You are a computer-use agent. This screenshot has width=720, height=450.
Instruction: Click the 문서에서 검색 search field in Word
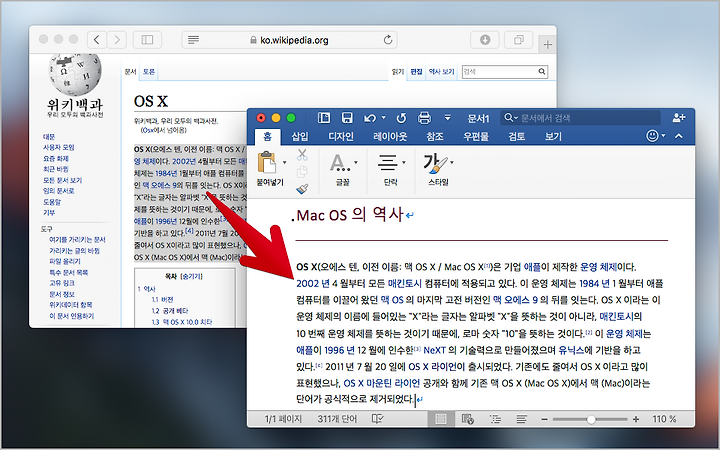point(581,118)
